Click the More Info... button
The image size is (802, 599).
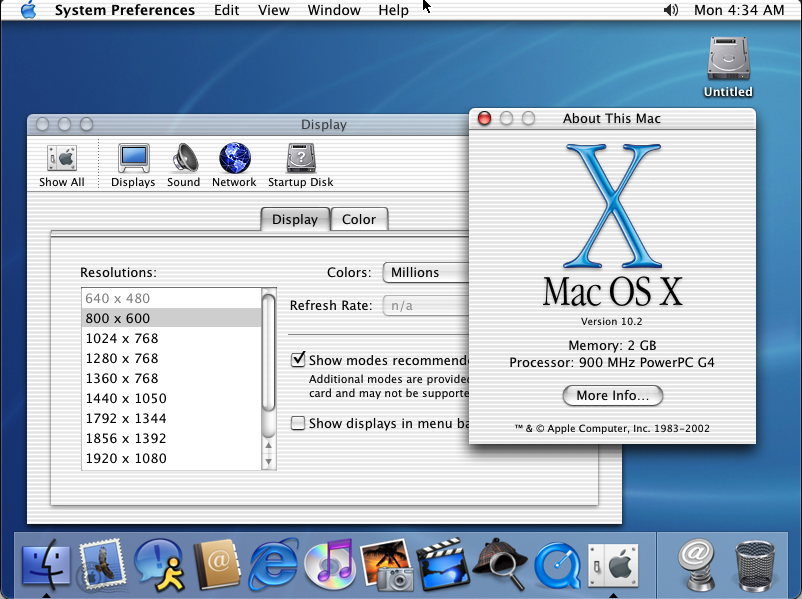[613, 395]
